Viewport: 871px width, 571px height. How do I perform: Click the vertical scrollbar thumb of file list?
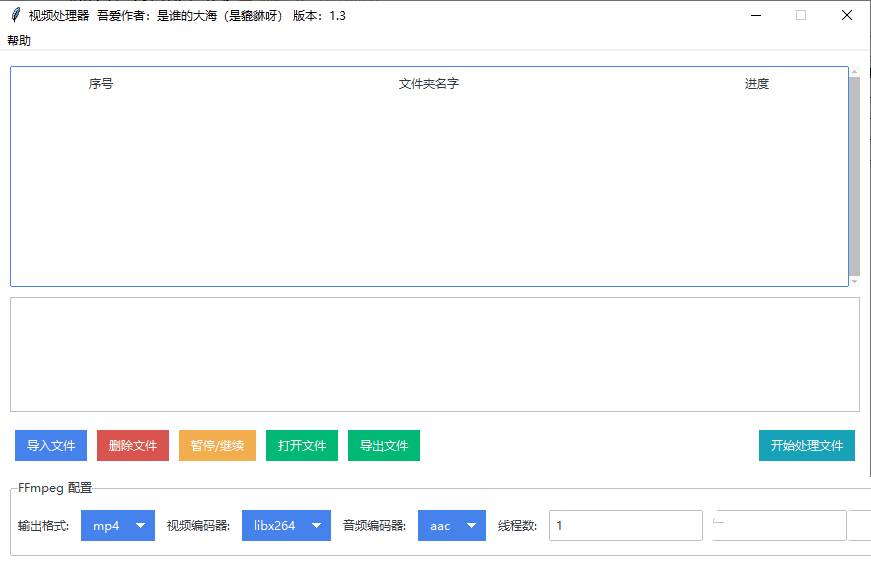point(855,175)
